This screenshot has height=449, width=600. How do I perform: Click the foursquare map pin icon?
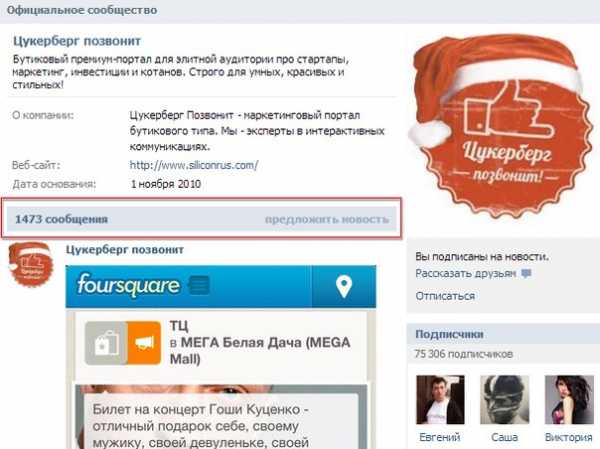pyautogui.click(x=344, y=286)
